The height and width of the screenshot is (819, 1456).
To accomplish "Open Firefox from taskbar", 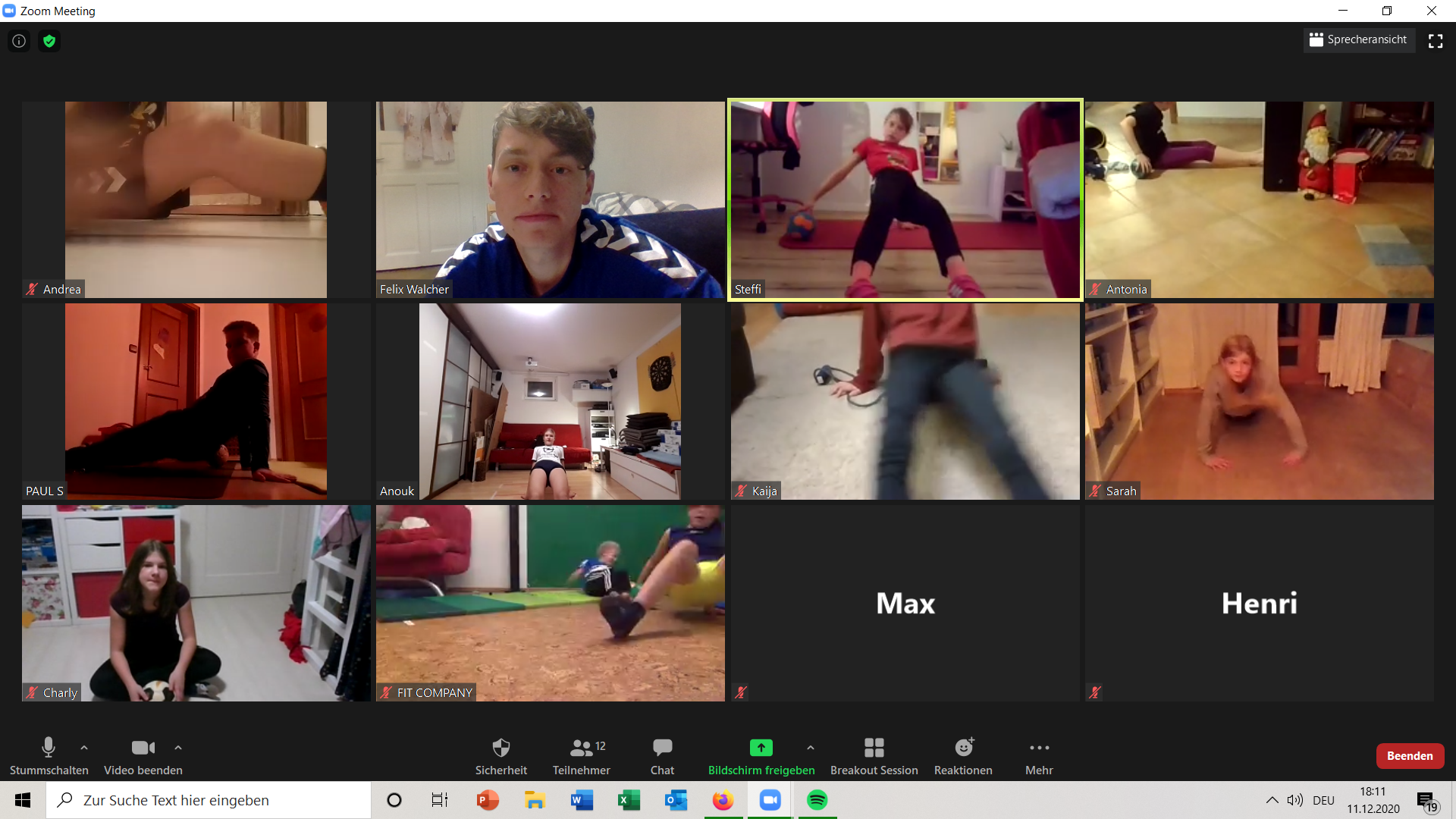I will pyautogui.click(x=723, y=800).
